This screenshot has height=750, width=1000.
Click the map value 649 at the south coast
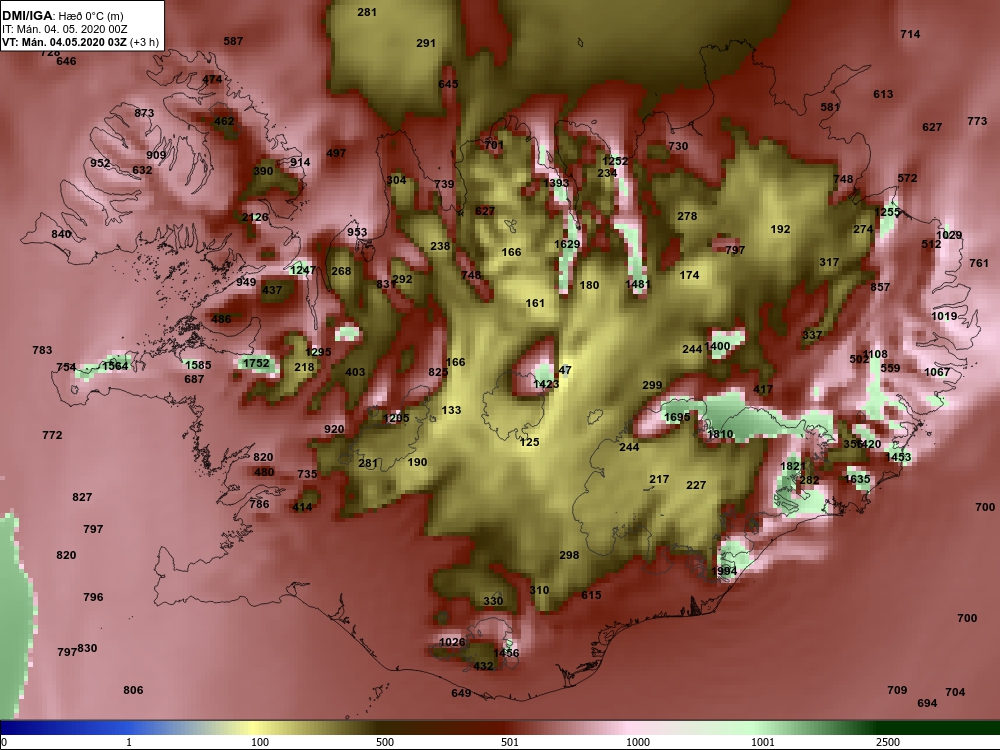click(461, 693)
